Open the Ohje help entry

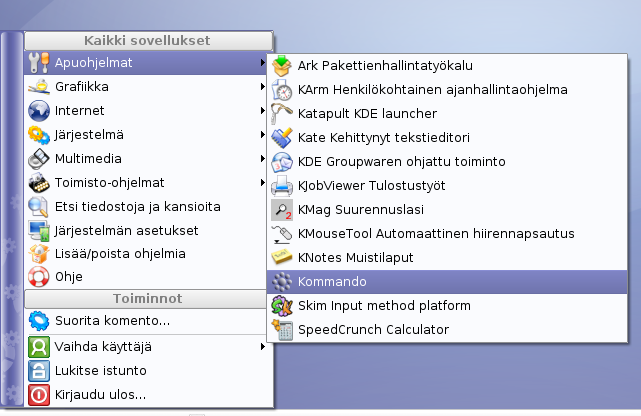tap(146, 277)
